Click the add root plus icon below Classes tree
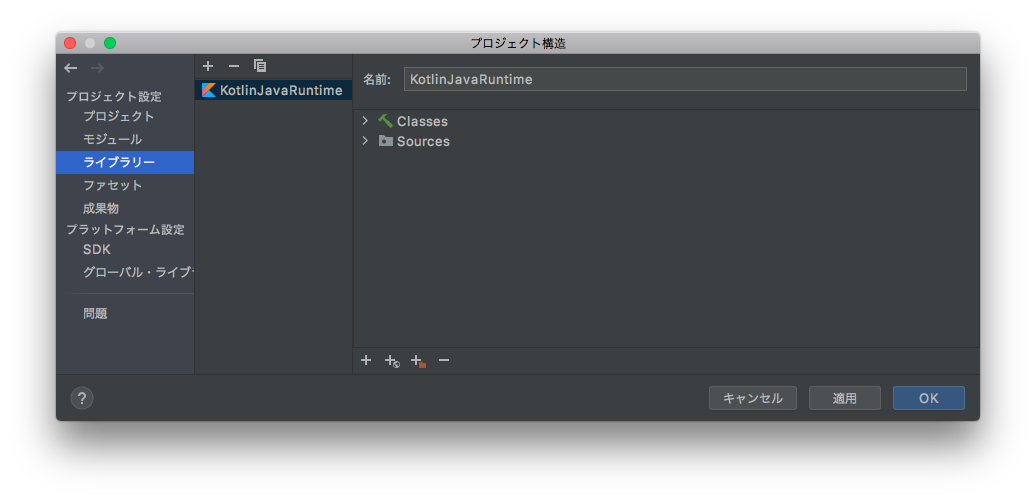This screenshot has width=1036, height=501. (x=366, y=360)
